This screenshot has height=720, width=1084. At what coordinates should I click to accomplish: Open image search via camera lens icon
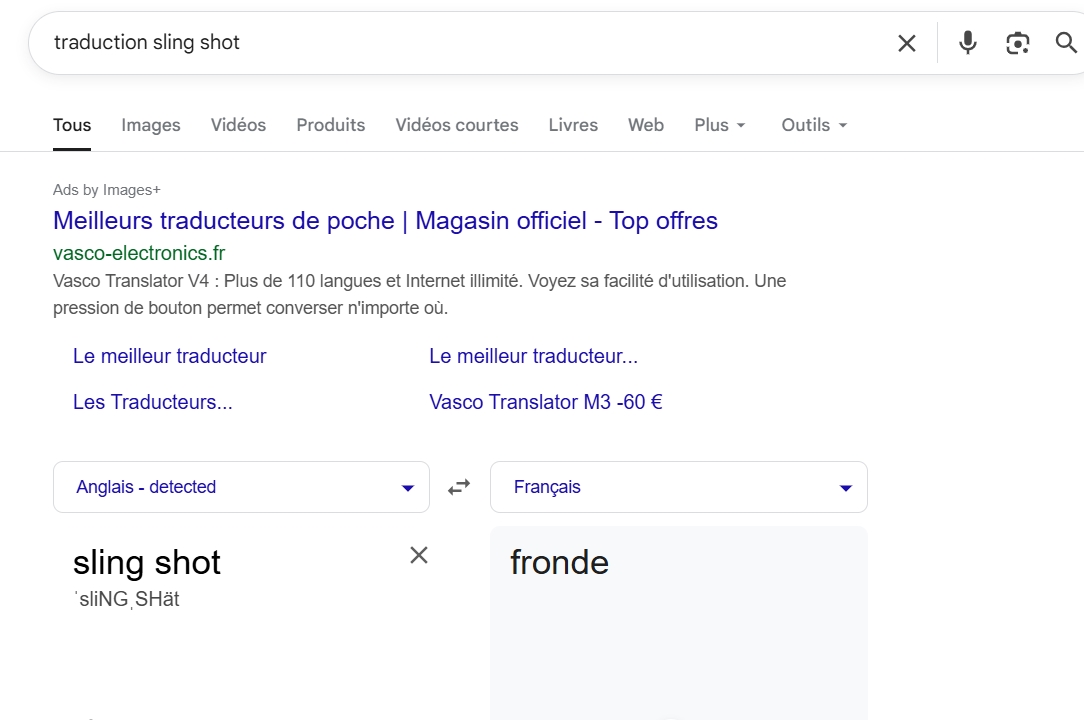click(1017, 43)
